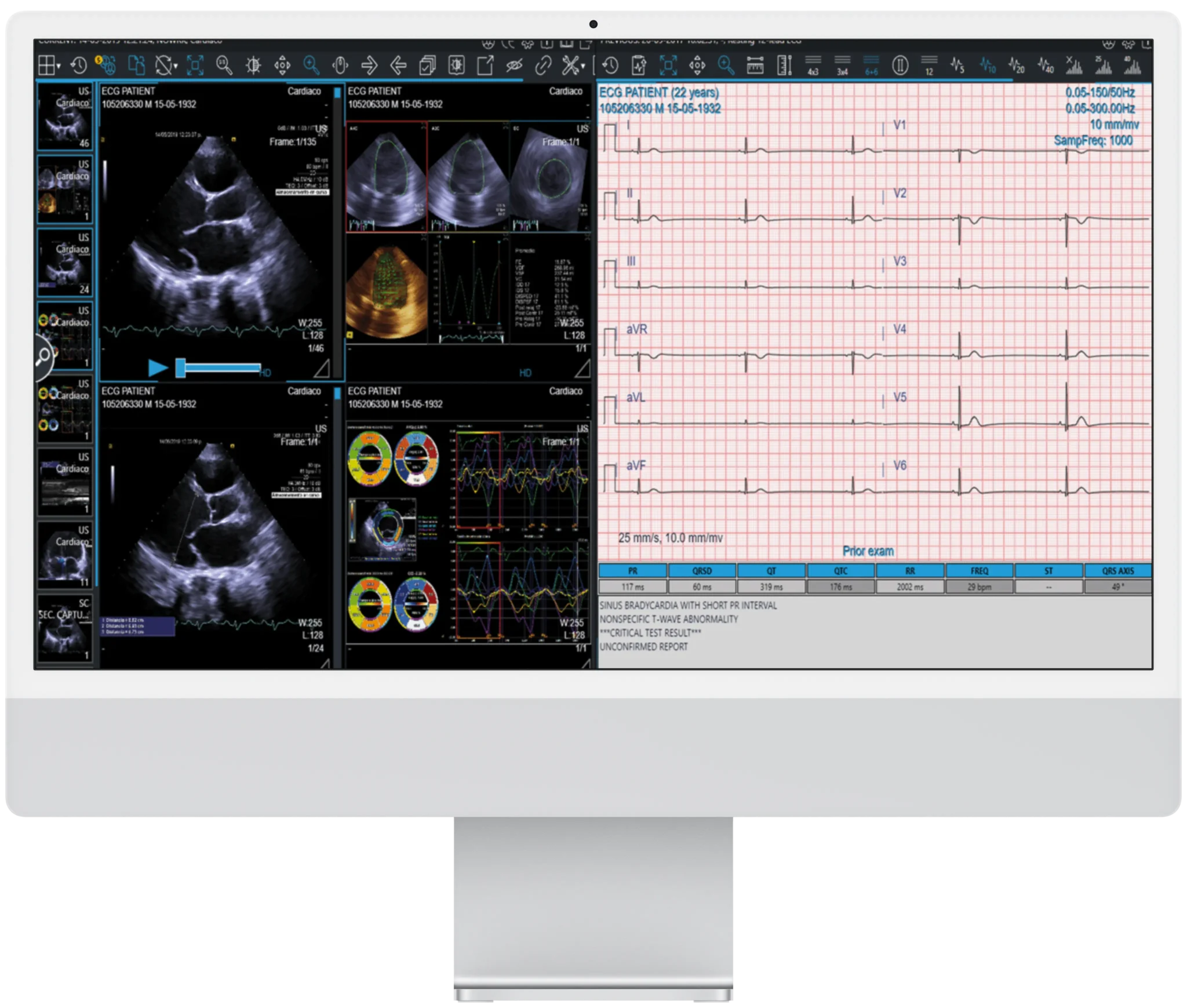Switch ECG layout to 3x4

pyautogui.click(x=842, y=65)
